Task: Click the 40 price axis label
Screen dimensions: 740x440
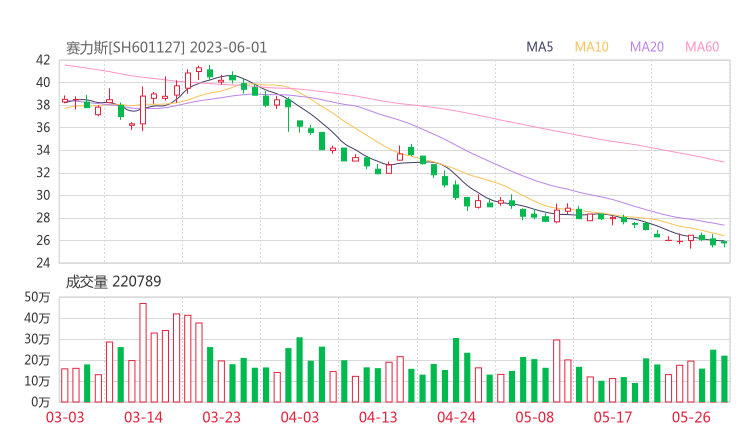Action: (43, 83)
